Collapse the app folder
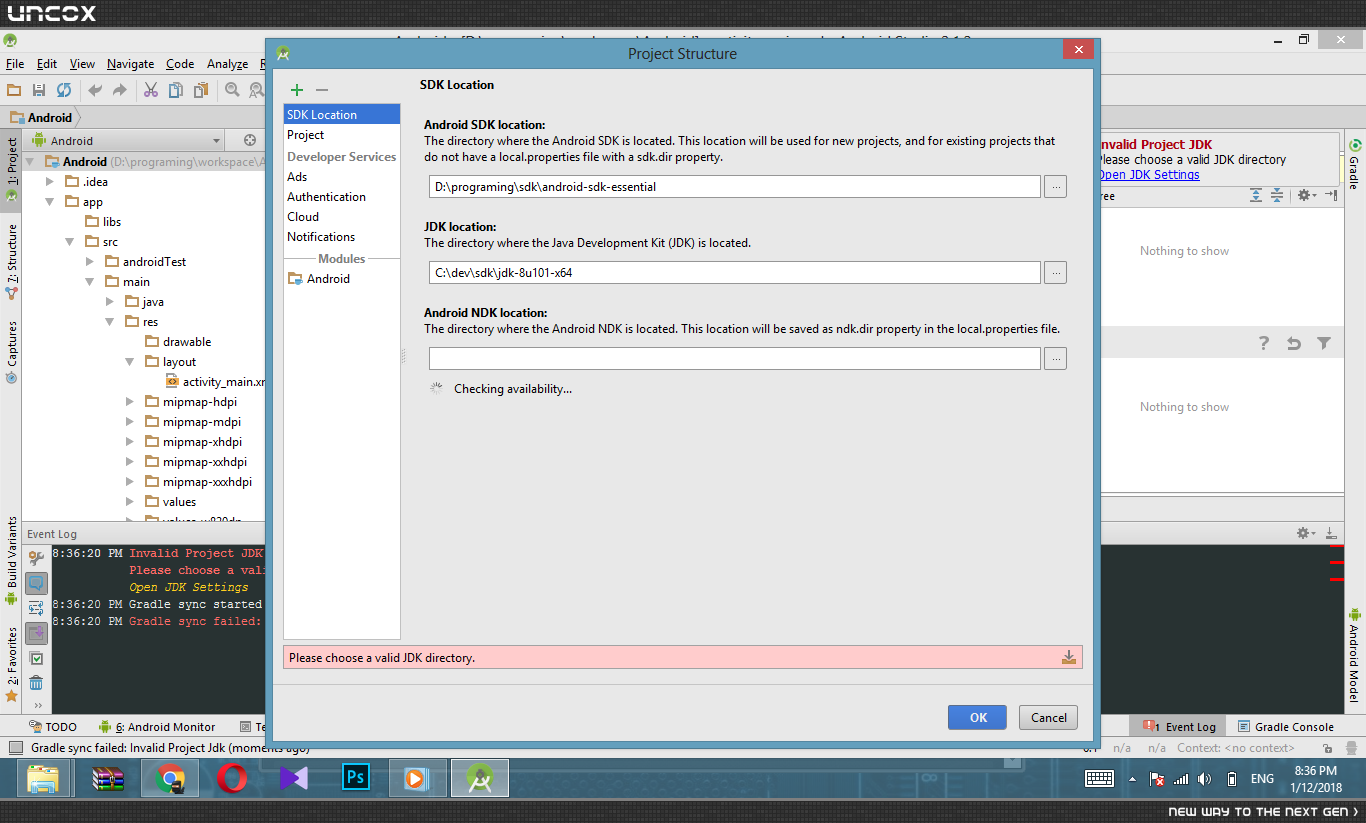1366x823 pixels. [50, 201]
